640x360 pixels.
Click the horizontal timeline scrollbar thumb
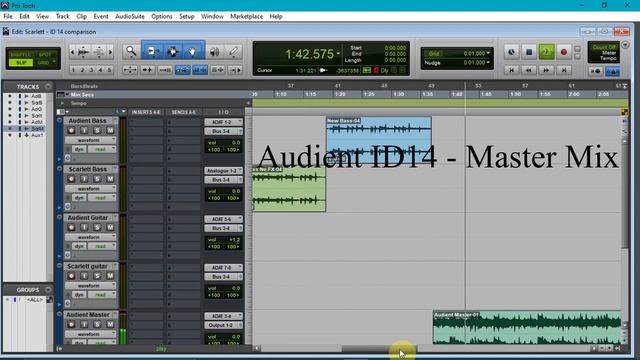click(379, 349)
